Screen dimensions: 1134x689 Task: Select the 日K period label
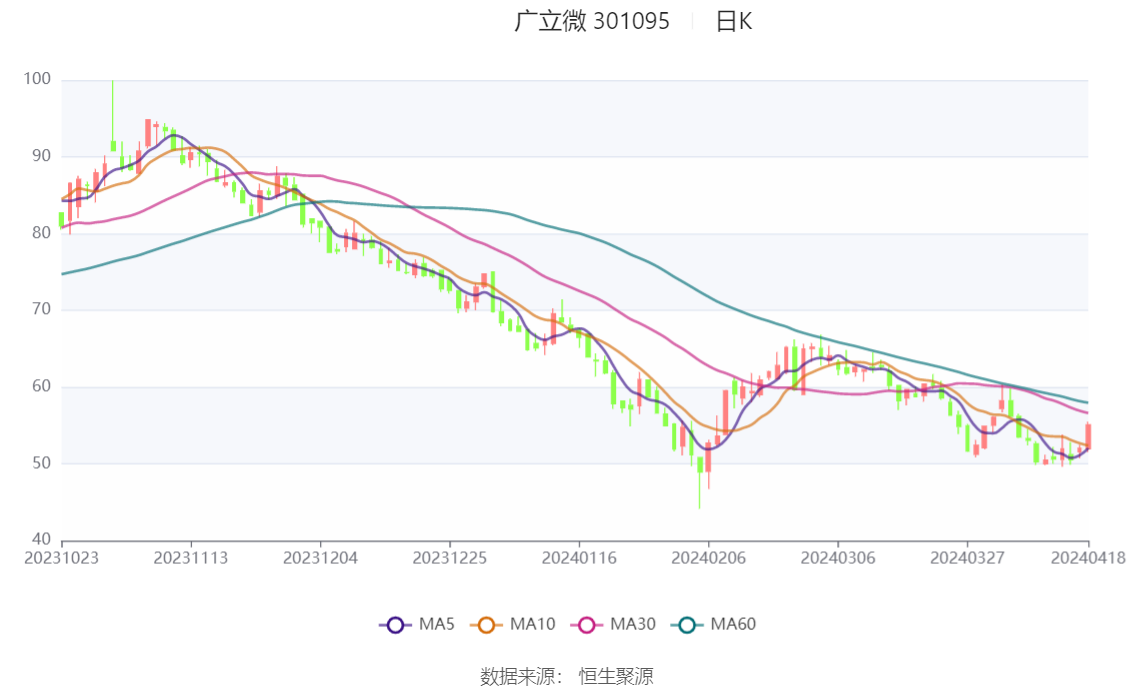pos(734,22)
